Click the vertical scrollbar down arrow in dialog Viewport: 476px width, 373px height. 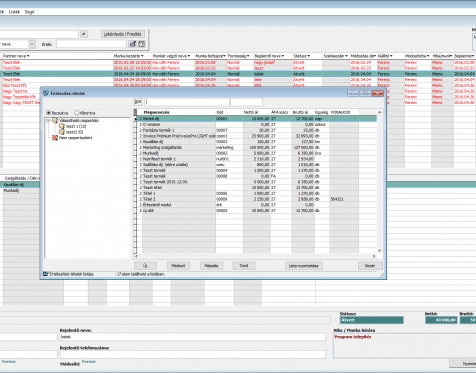(x=379, y=251)
